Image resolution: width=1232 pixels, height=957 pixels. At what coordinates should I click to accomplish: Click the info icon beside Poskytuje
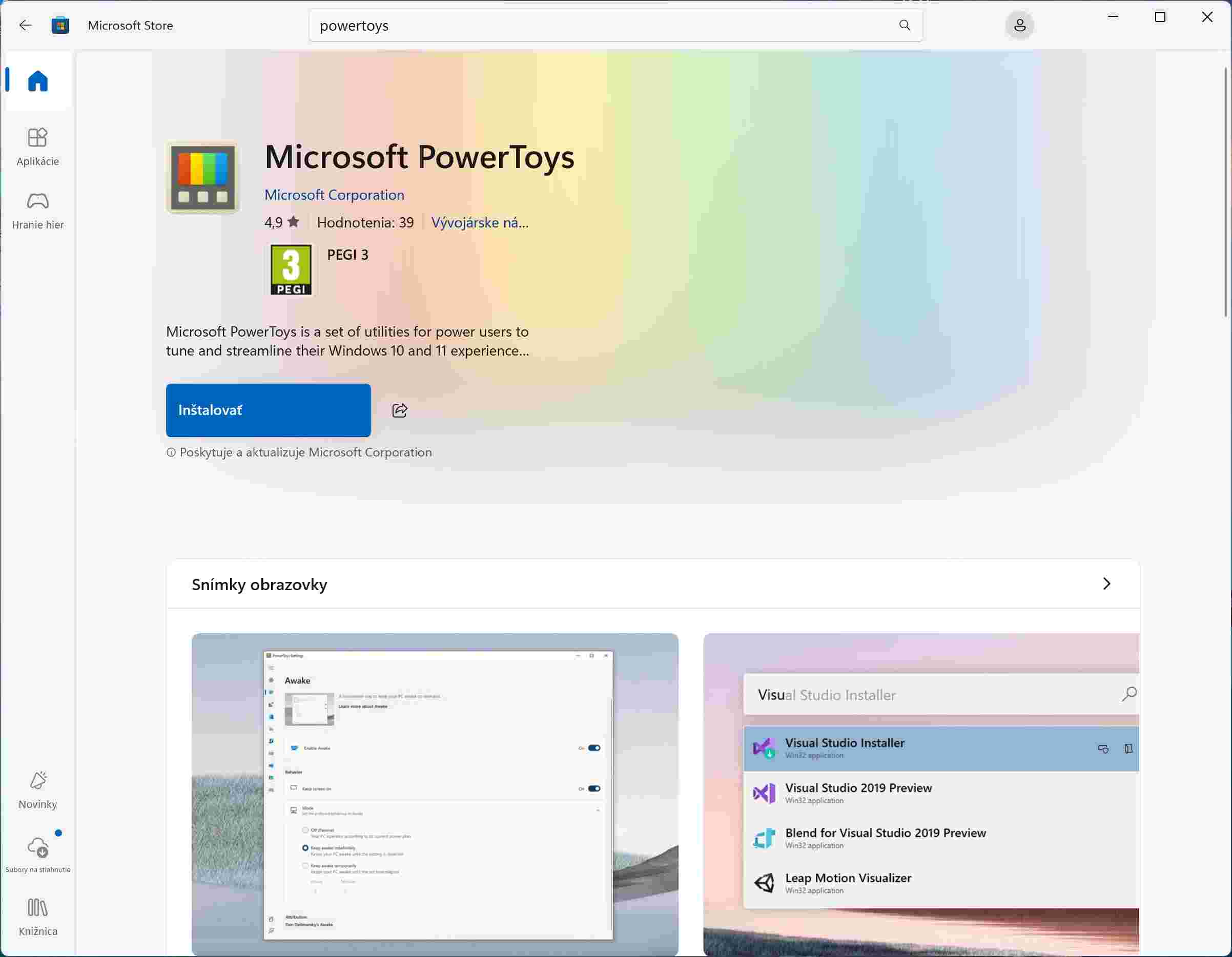(171, 452)
